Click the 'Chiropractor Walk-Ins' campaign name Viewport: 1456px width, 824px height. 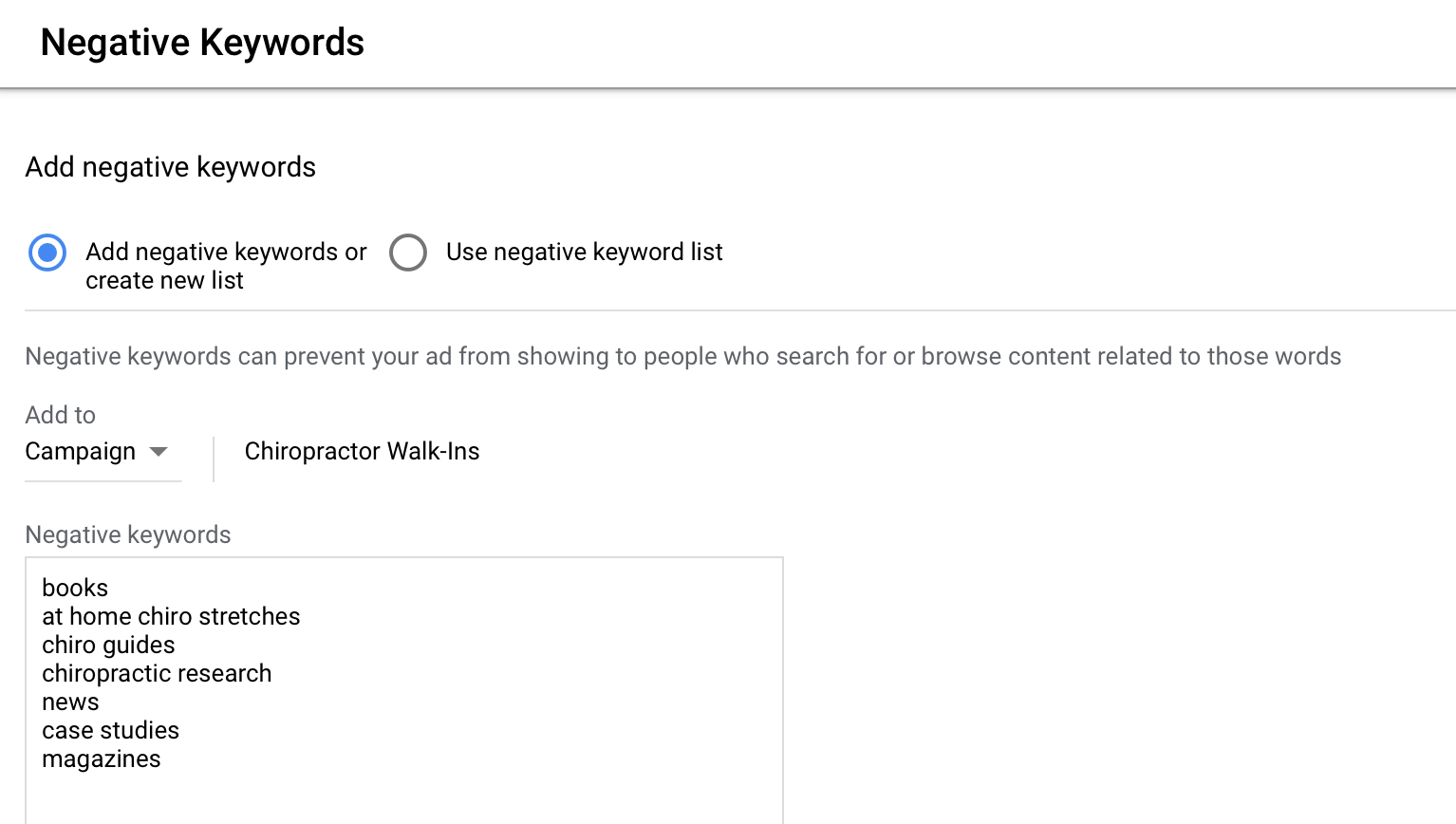[x=362, y=451]
